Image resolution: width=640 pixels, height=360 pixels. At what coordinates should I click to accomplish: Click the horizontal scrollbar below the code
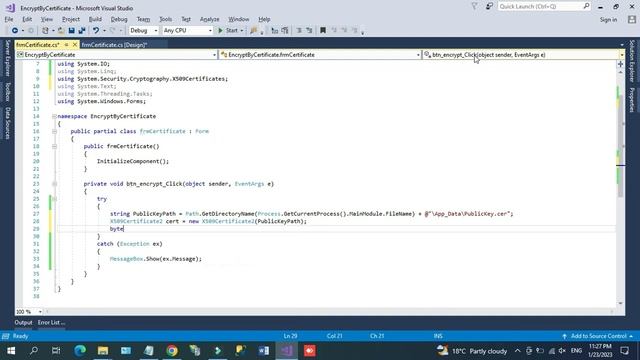pyautogui.click(x=329, y=312)
